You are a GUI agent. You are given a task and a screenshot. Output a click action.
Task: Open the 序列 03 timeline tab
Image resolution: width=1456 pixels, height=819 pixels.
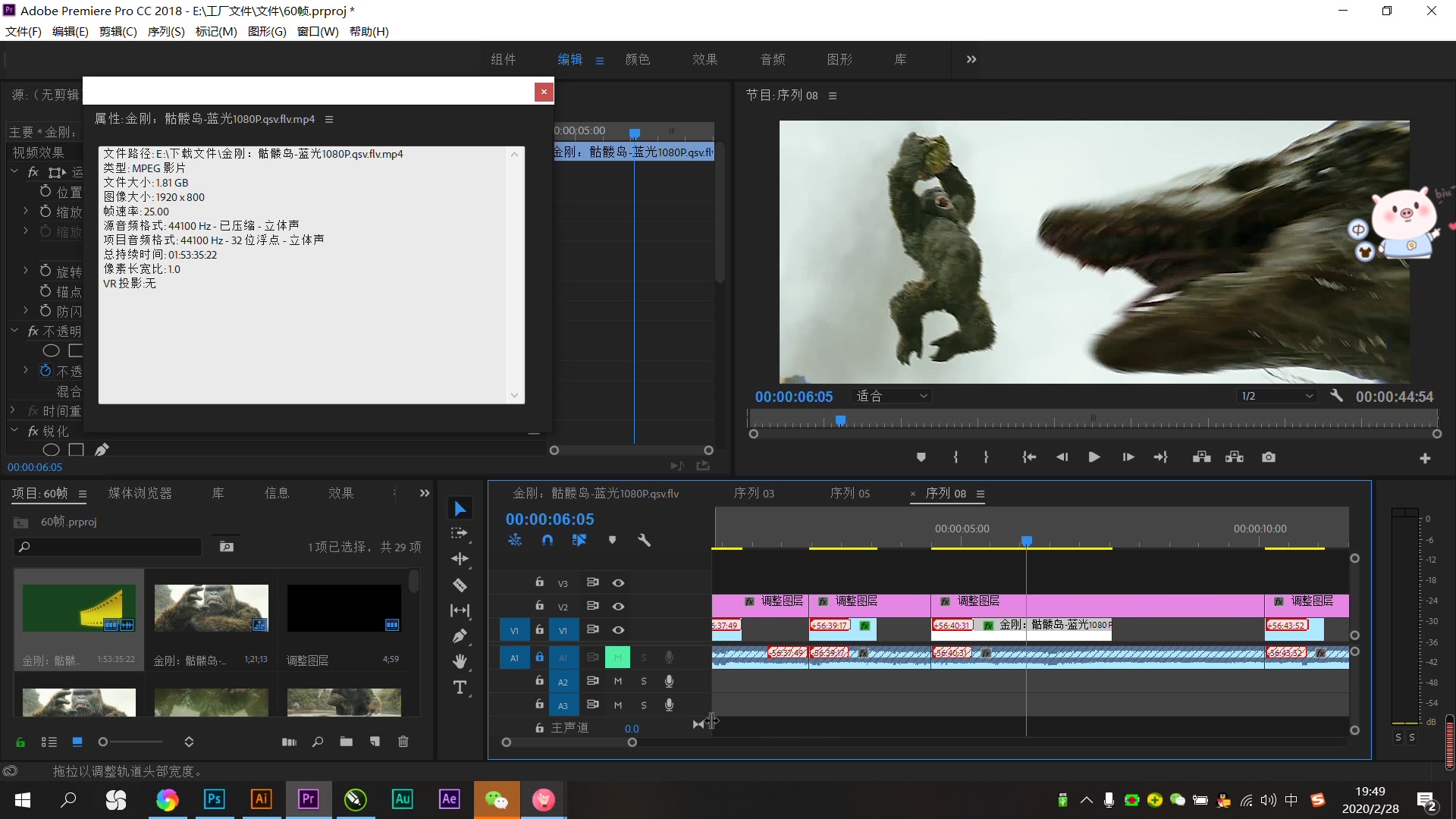click(x=754, y=493)
